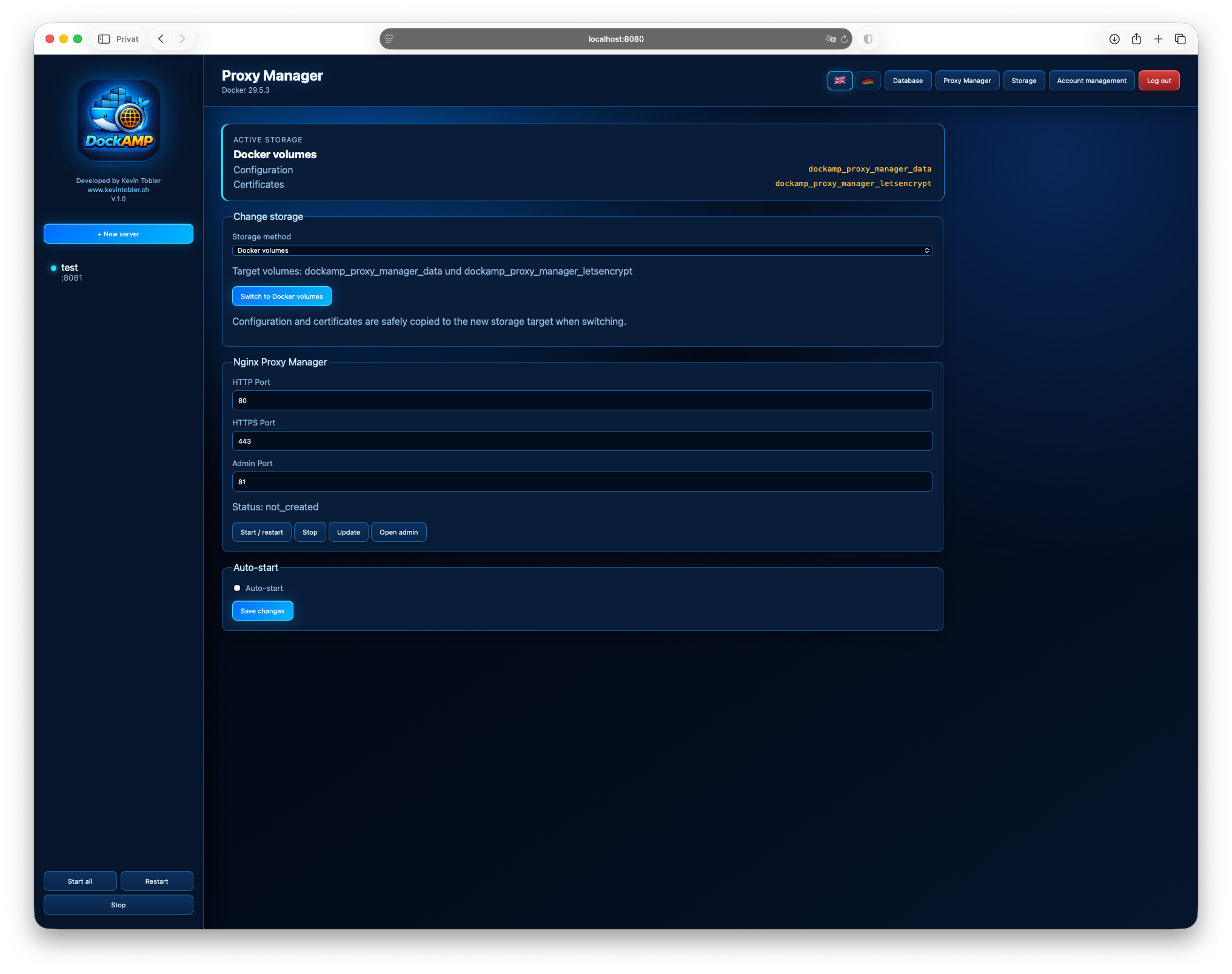The width and height of the screenshot is (1232, 974).
Task: Open the privacy shield icon
Action: (x=868, y=39)
